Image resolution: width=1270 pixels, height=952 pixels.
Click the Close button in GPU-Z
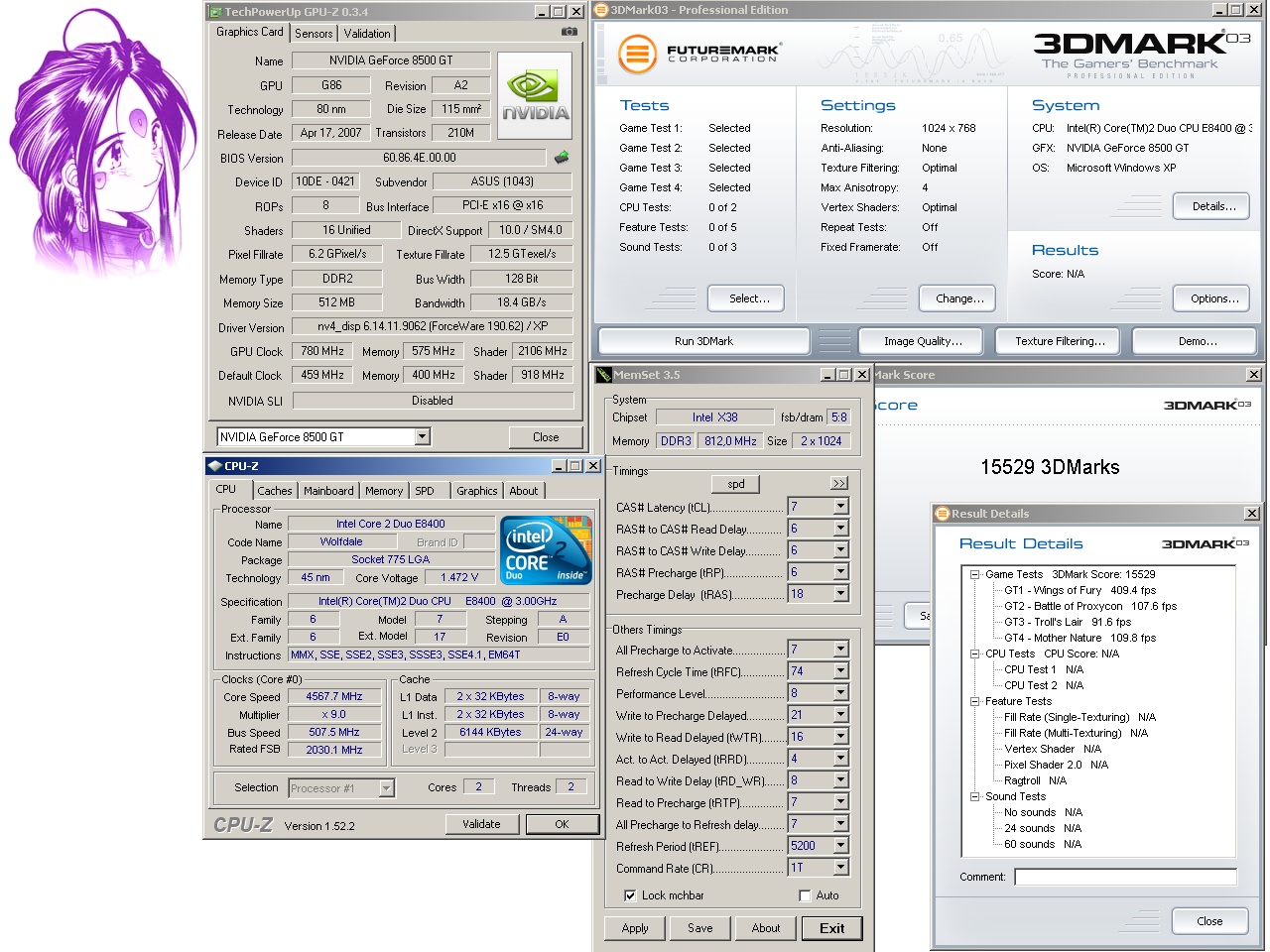tap(546, 437)
